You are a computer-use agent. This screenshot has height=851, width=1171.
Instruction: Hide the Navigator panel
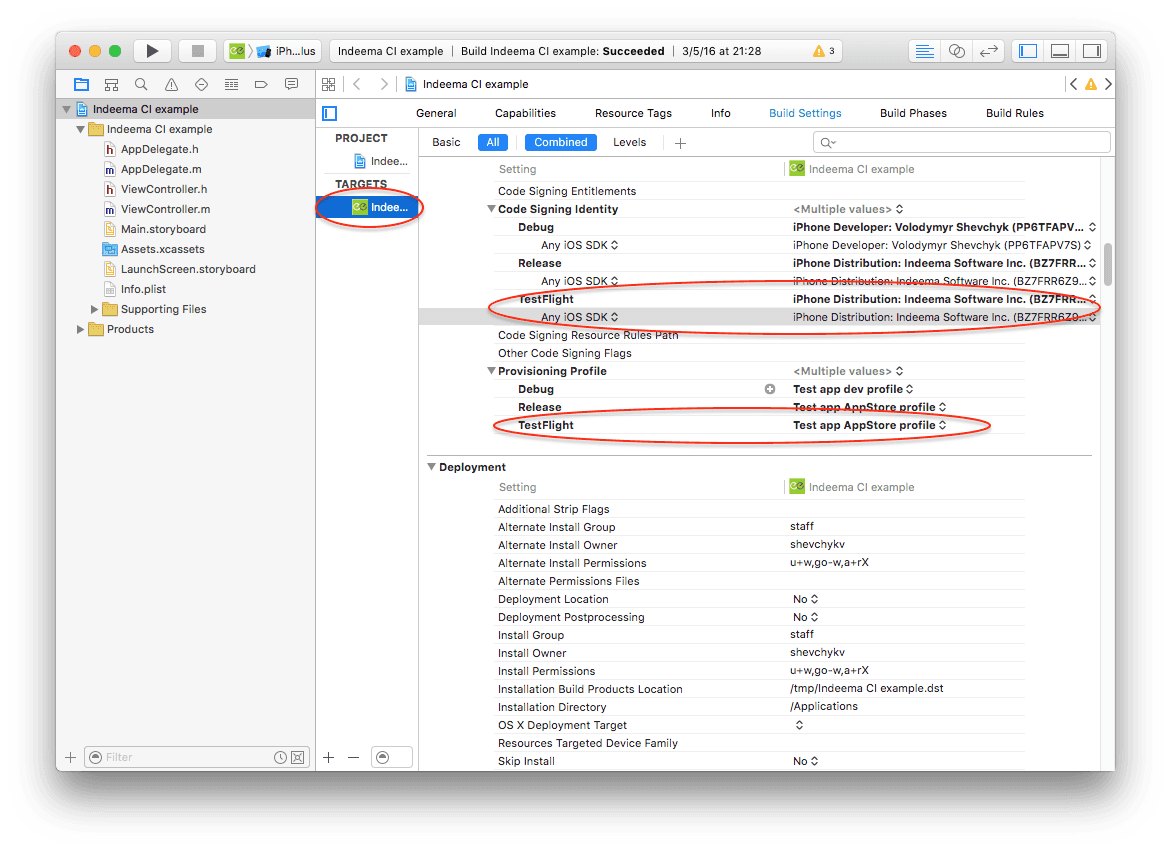point(1027,50)
